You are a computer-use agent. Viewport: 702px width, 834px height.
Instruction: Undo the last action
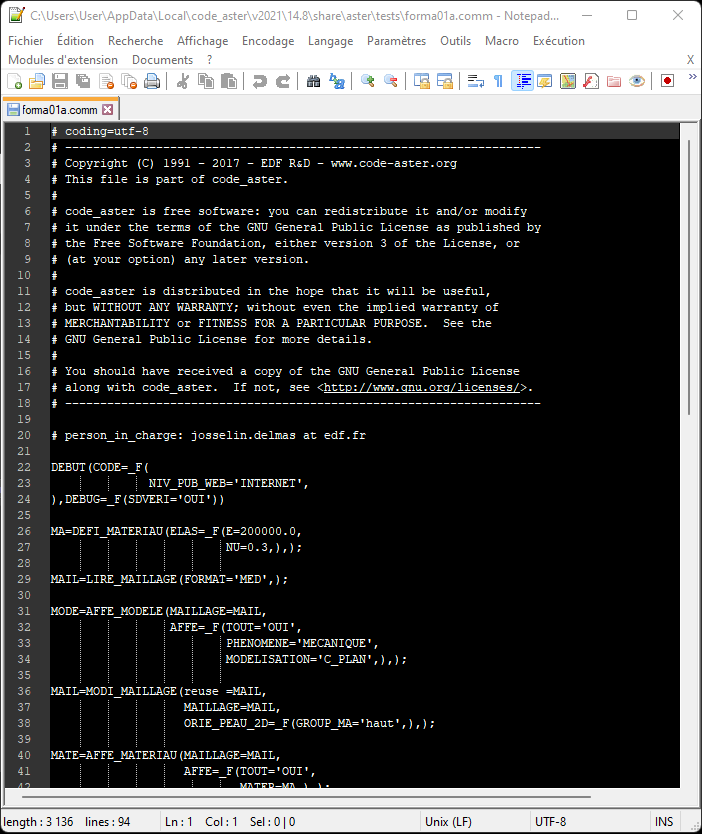click(x=260, y=81)
